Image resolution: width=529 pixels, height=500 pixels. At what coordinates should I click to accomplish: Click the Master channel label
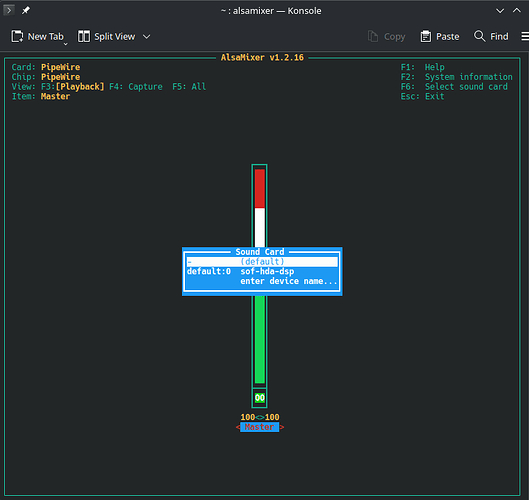click(x=259, y=427)
